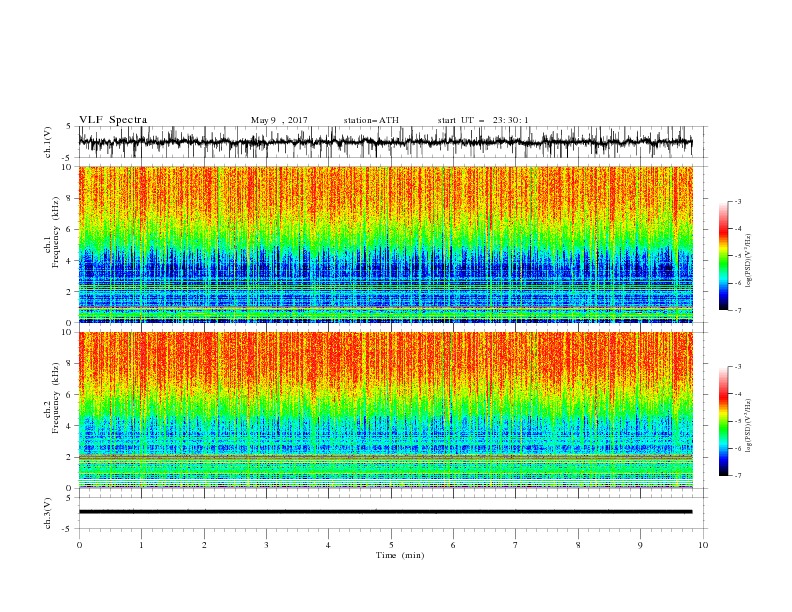Image resolution: width=792 pixels, height=612 pixels.
Task: Click the "ch.3(V)" axis label
Action: point(48,513)
